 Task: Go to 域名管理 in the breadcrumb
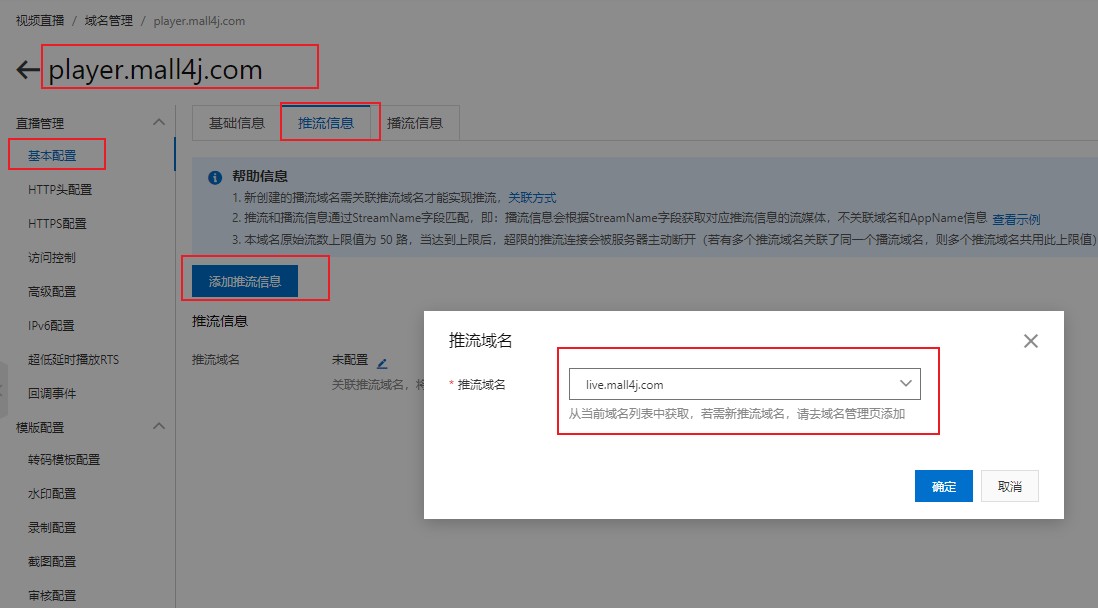coord(107,20)
